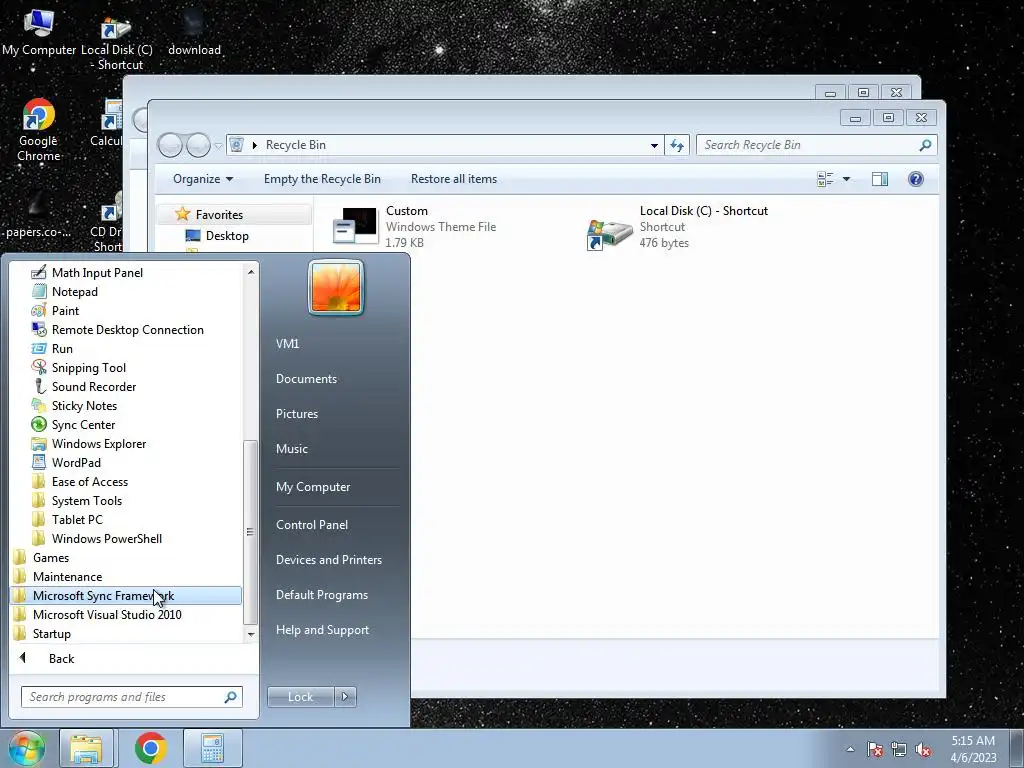Expand the Windows PowerShell folder

[106, 538]
